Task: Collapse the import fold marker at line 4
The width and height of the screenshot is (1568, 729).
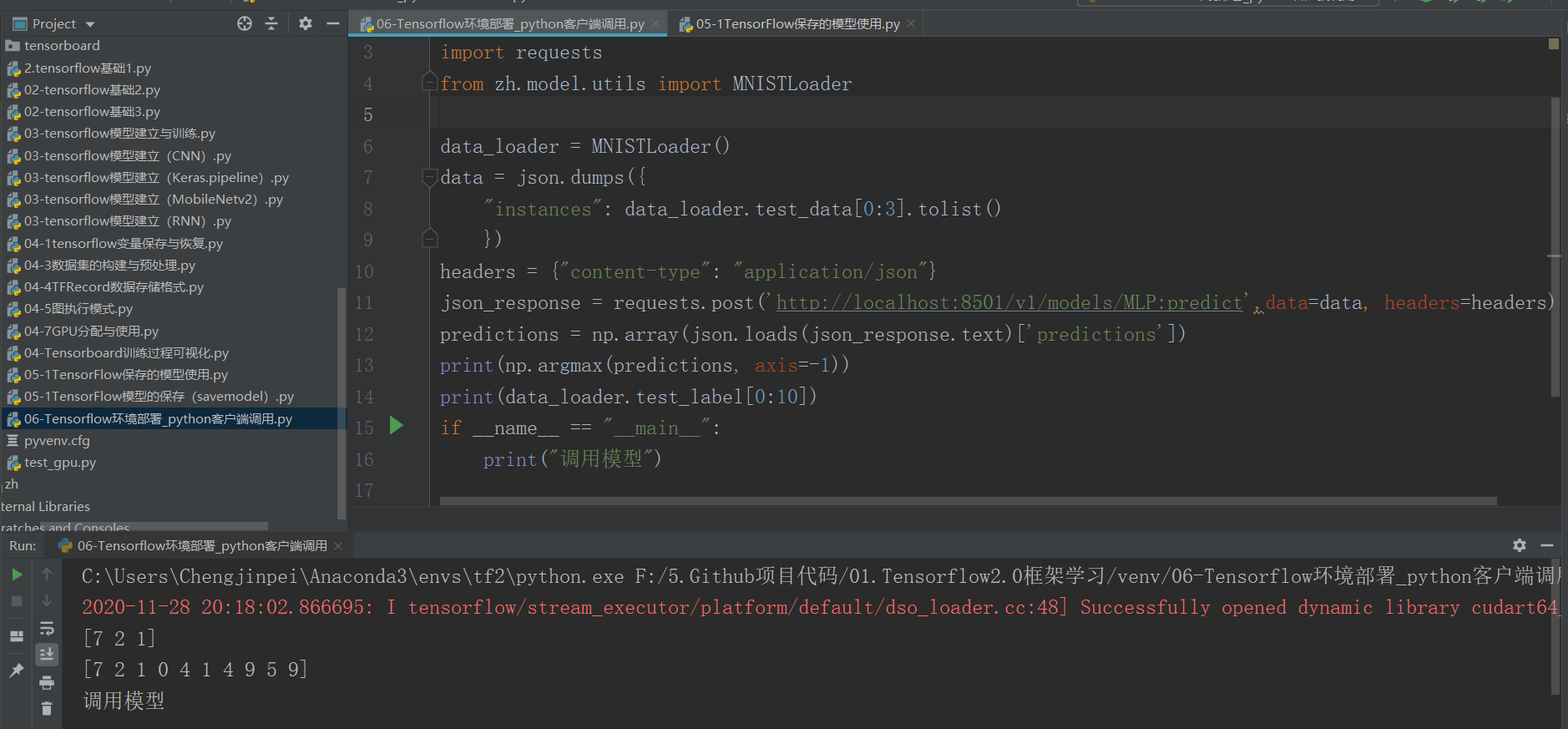Action: coord(429,82)
